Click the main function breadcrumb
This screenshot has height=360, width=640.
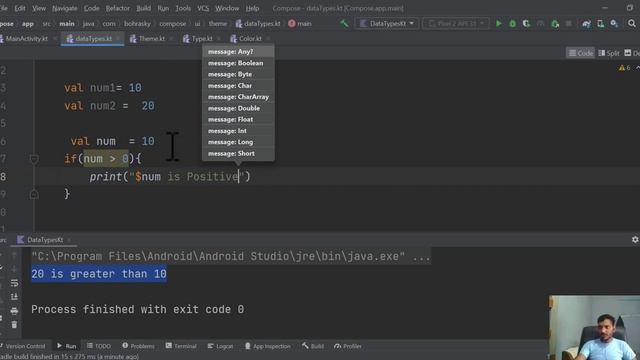[300, 24]
